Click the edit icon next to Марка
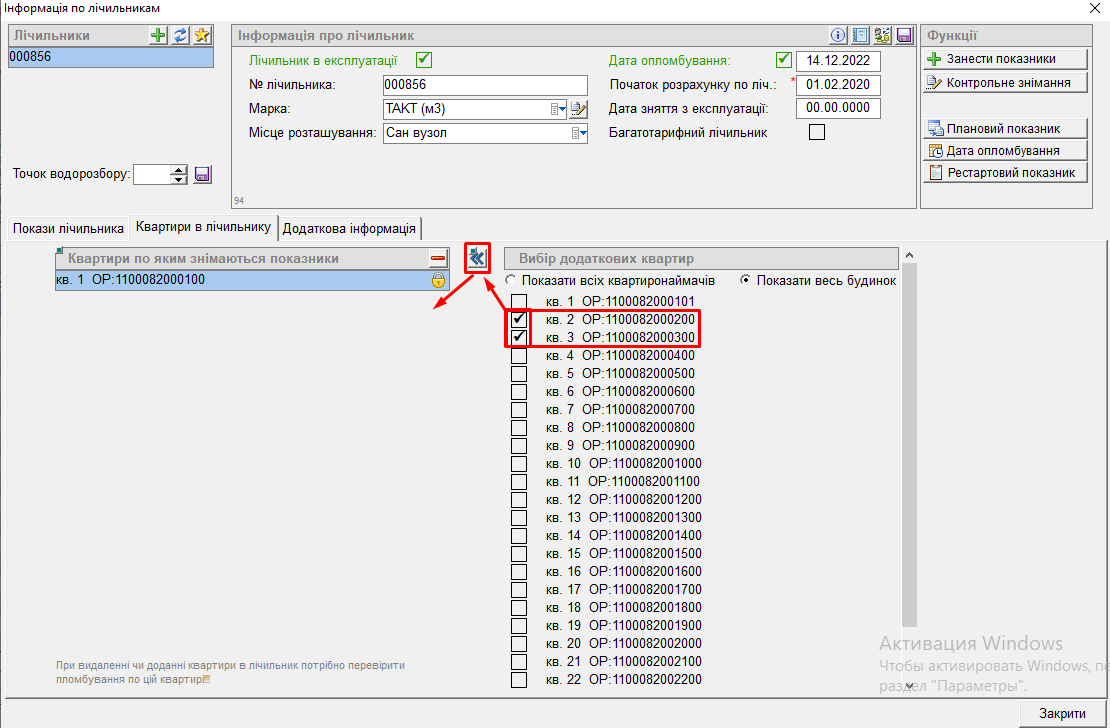 [579, 109]
